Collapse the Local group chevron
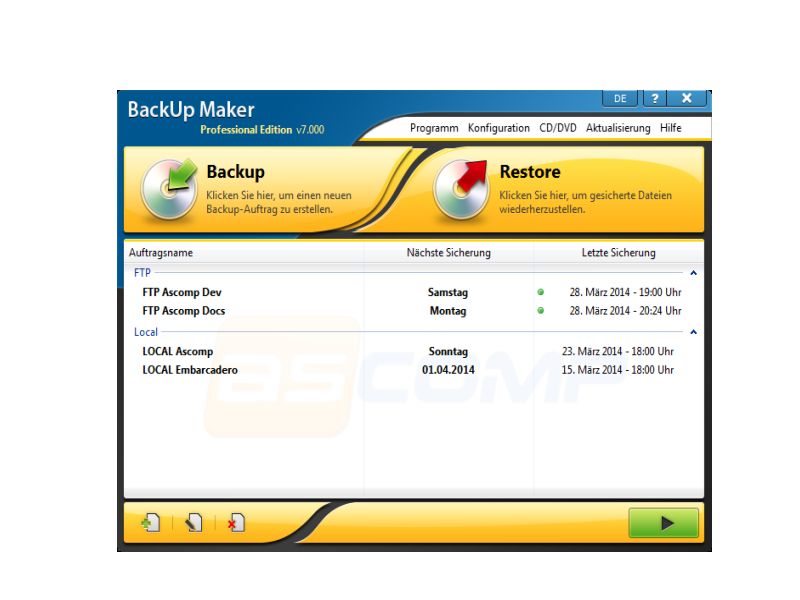This screenshot has width=800, height=600. click(x=693, y=332)
